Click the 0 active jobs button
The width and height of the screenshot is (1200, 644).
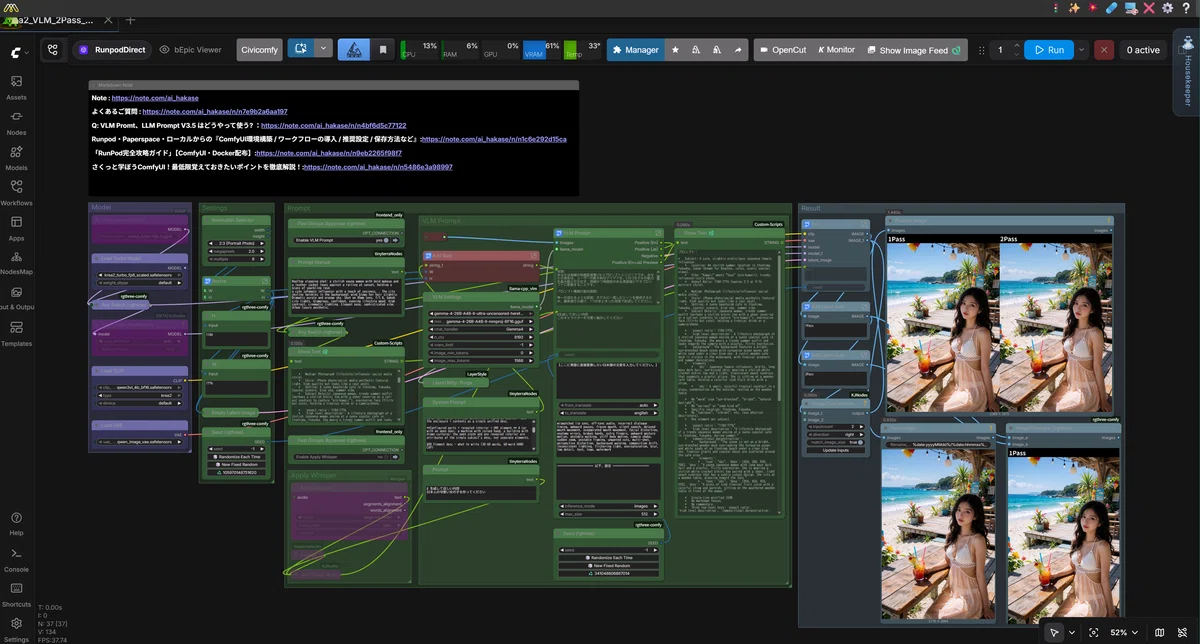click(1143, 49)
